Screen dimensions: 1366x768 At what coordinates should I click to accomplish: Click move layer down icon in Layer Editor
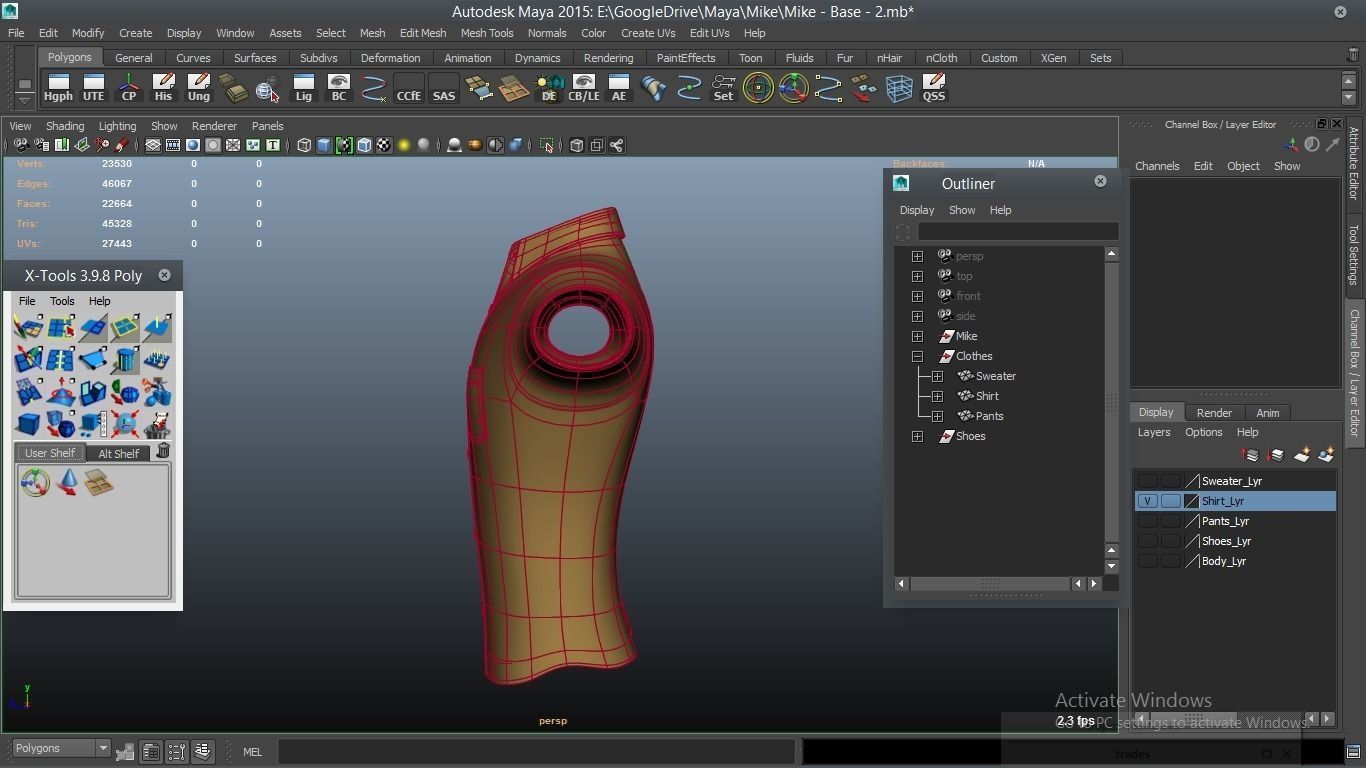pyautogui.click(x=1275, y=455)
